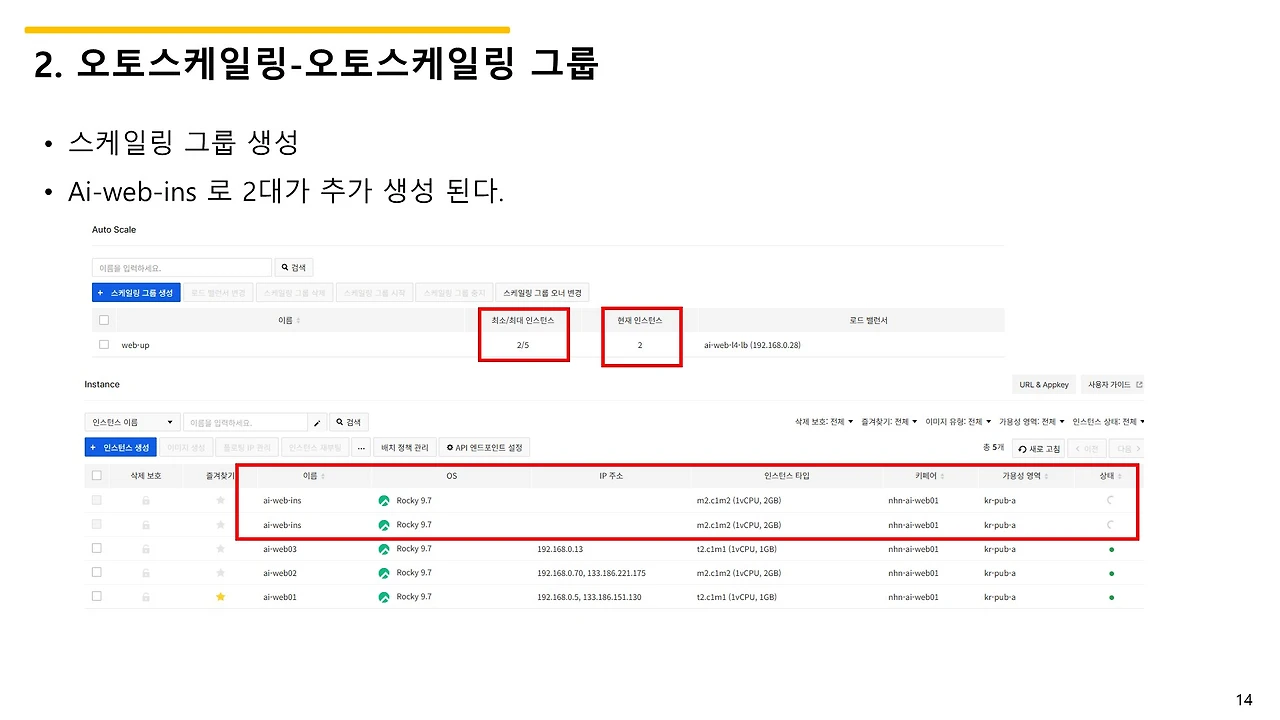Toggle the yellow favorite star for ai-web01

(x=221, y=597)
